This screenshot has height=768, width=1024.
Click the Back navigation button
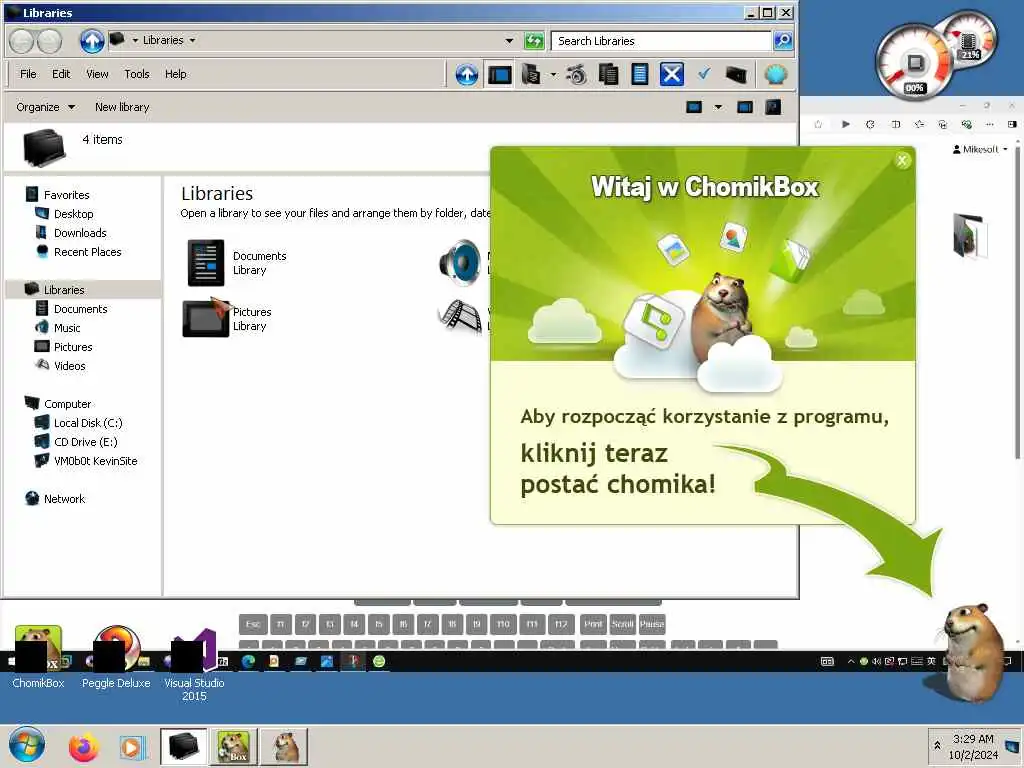point(22,41)
